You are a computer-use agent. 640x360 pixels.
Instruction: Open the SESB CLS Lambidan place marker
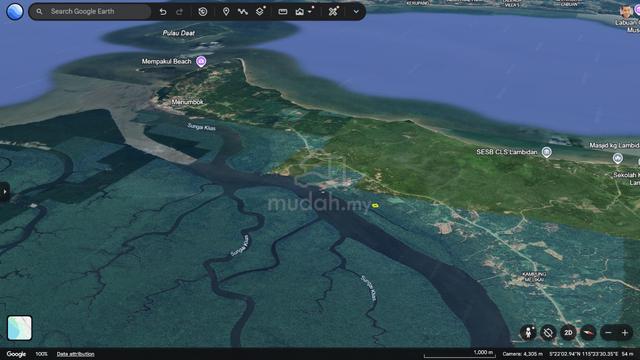tap(547, 152)
